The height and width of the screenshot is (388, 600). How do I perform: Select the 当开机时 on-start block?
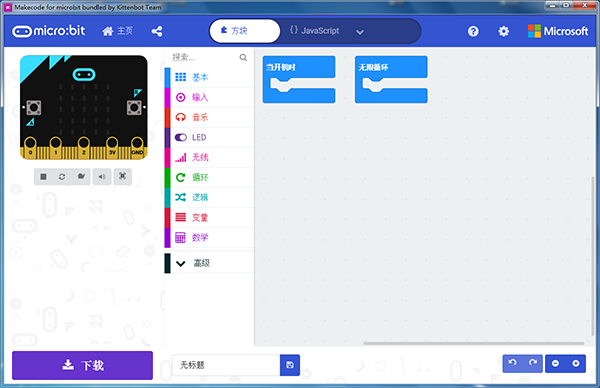click(x=299, y=67)
